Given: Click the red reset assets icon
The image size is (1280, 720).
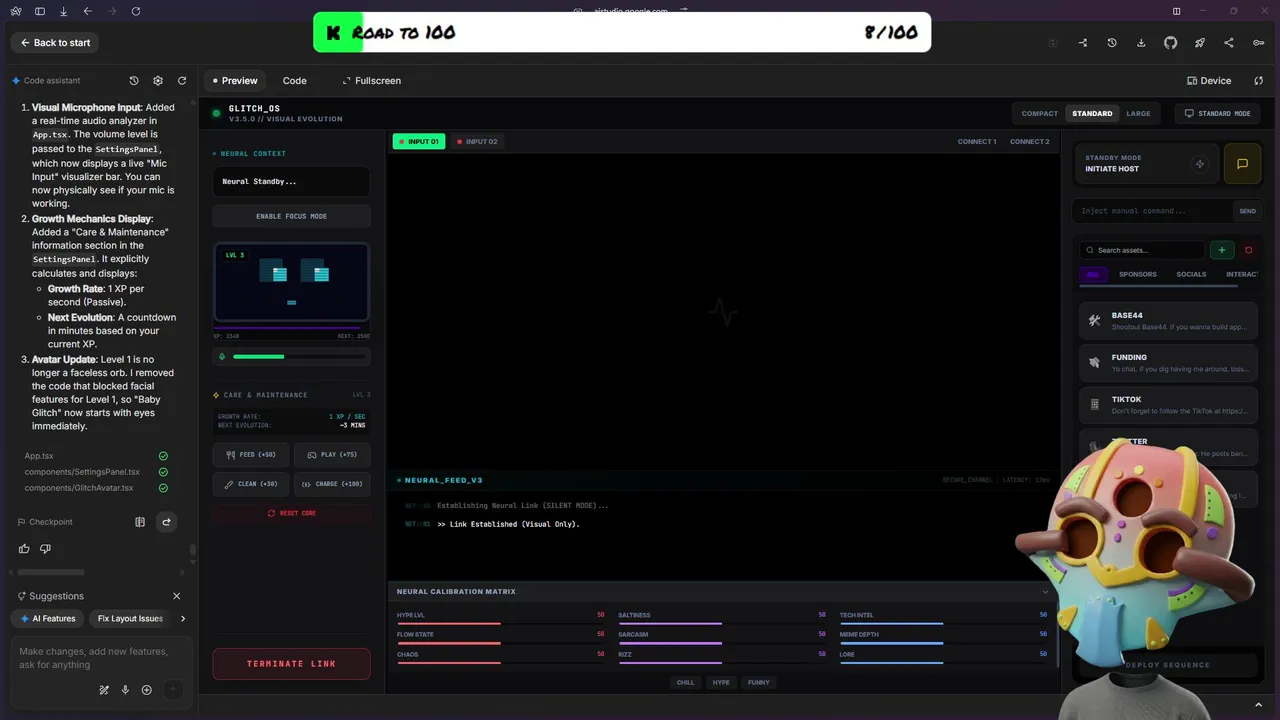Looking at the screenshot, I should click(1248, 250).
